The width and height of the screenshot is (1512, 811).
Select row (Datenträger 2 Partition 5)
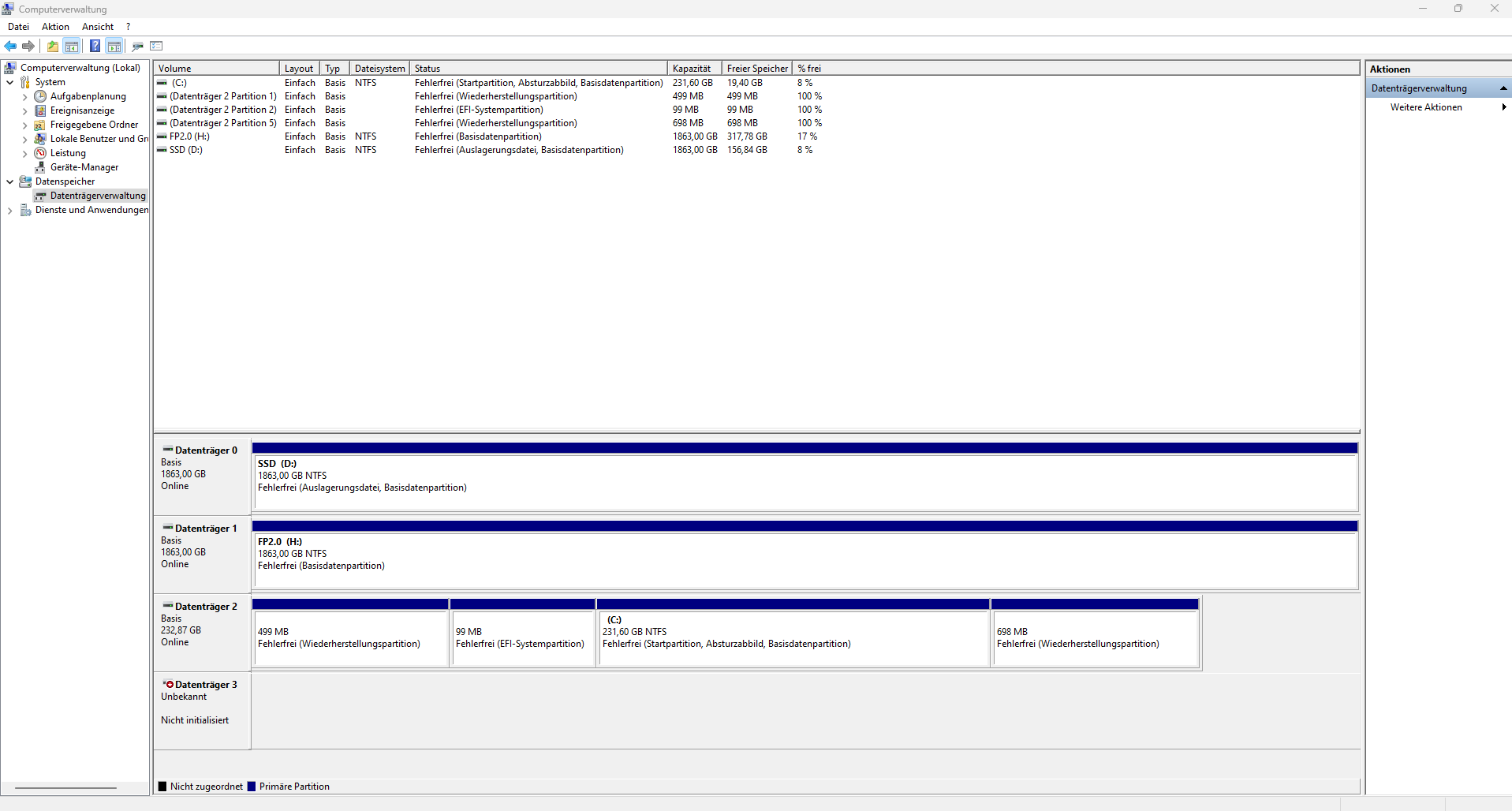(489, 123)
